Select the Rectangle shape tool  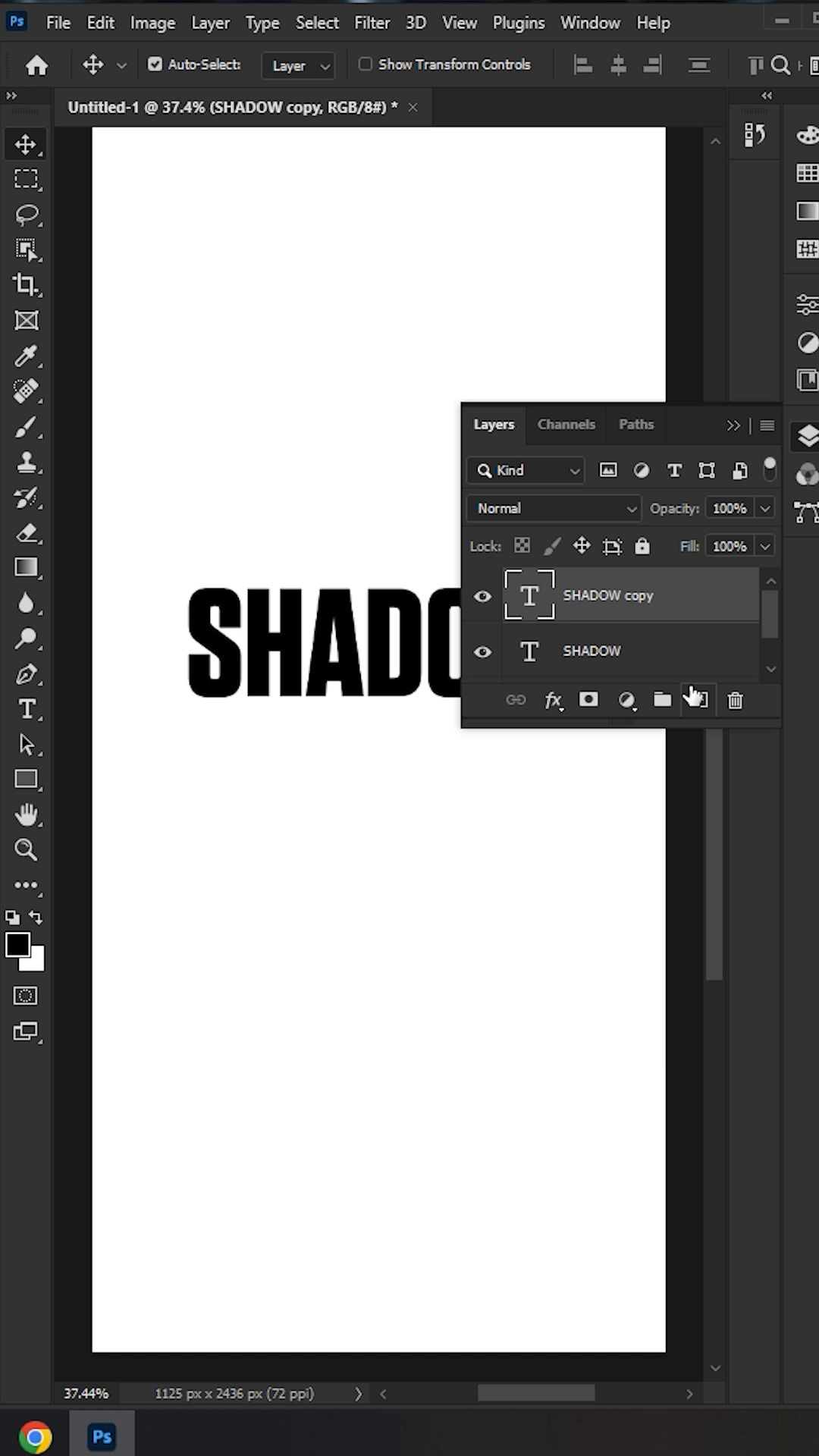pyautogui.click(x=26, y=780)
